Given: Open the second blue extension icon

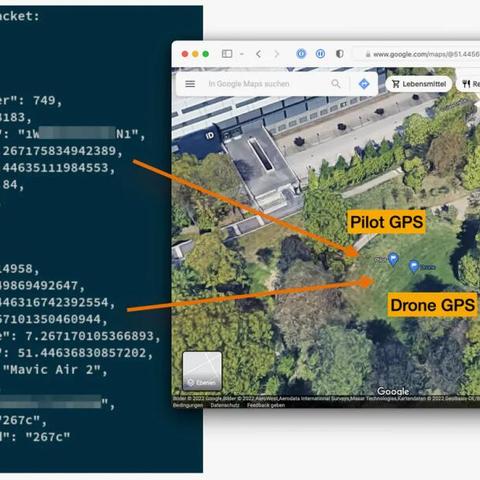Looking at the screenshot, I should [320, 54].
